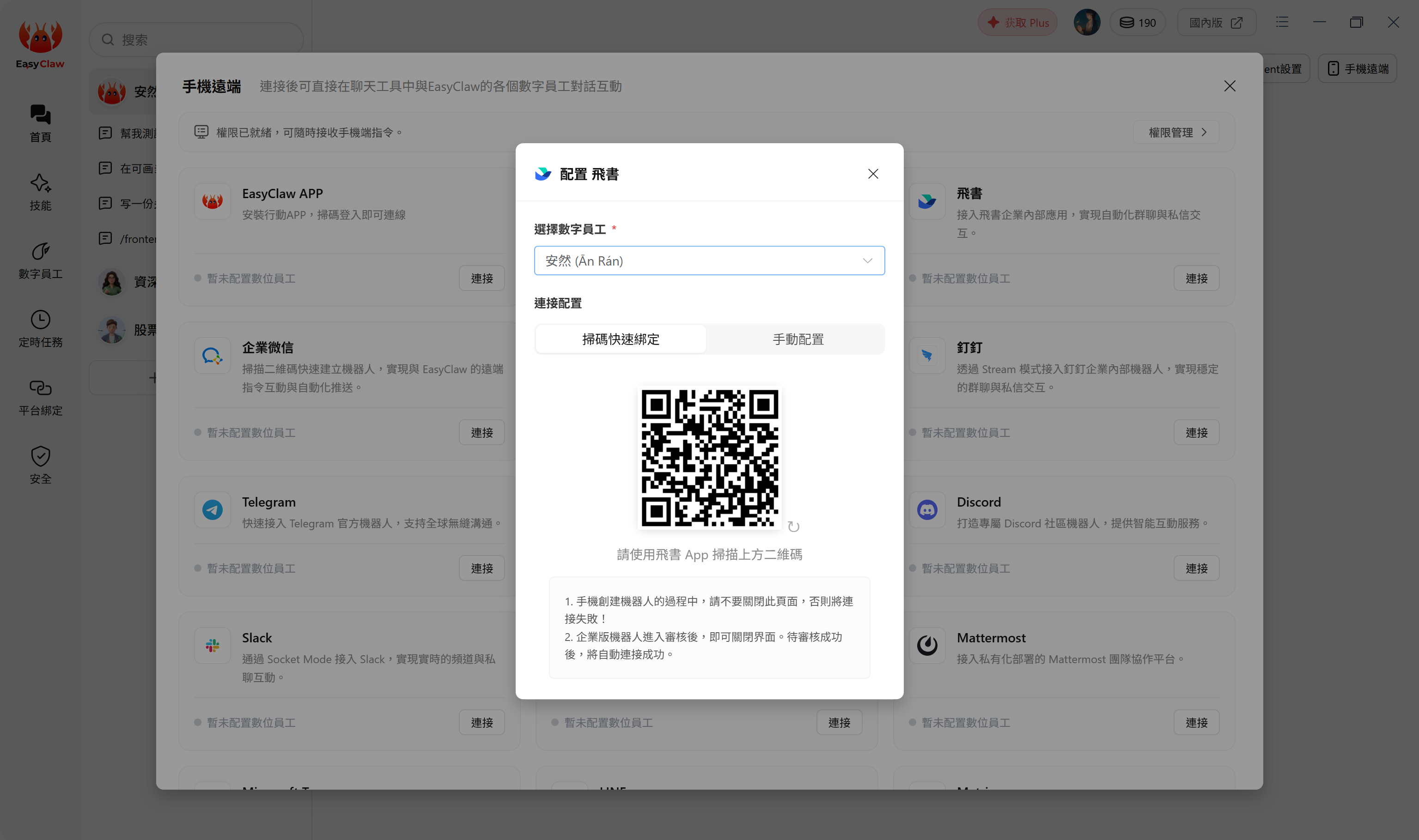Open 定時任務 clock icon
1419x840 pixels.
[x=40, y=320]
